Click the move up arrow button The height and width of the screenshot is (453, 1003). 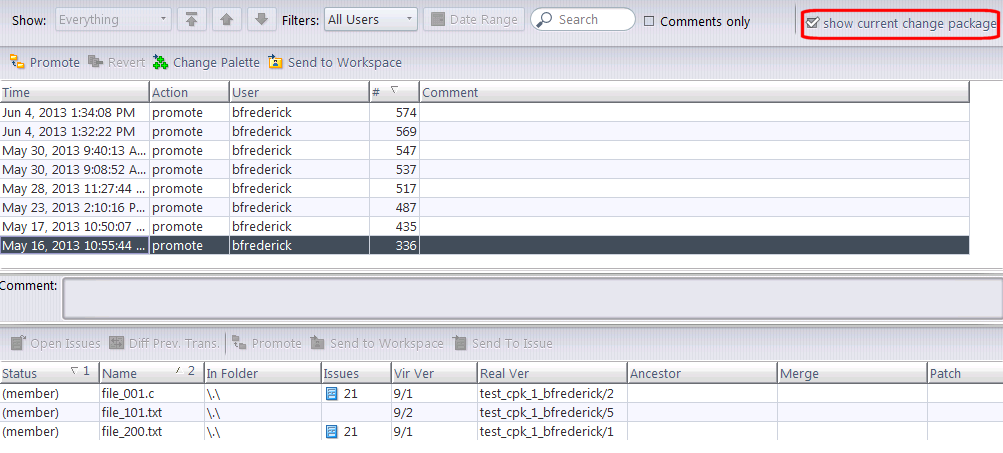(226, 19)
